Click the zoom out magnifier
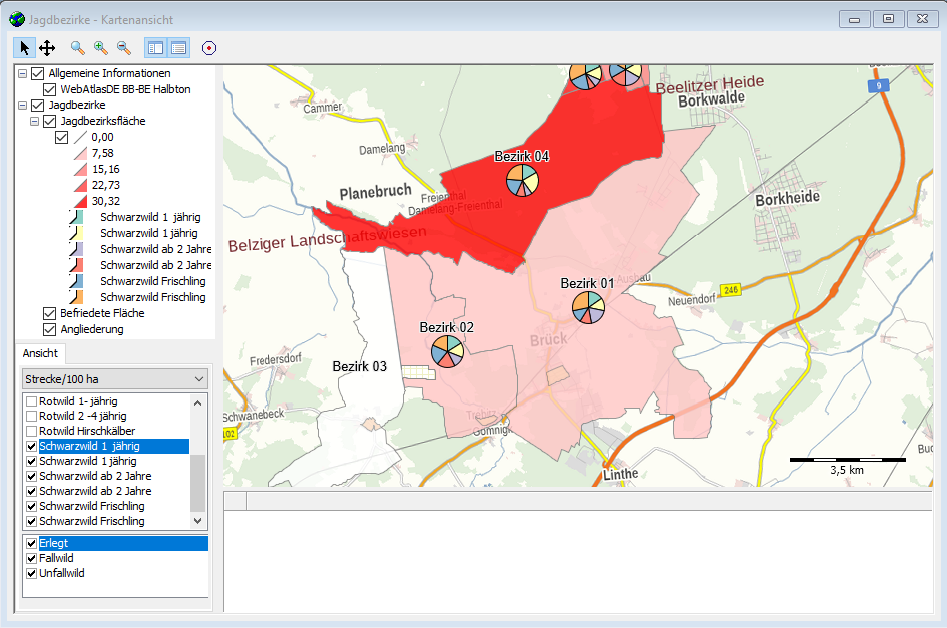 click(124, 47)
